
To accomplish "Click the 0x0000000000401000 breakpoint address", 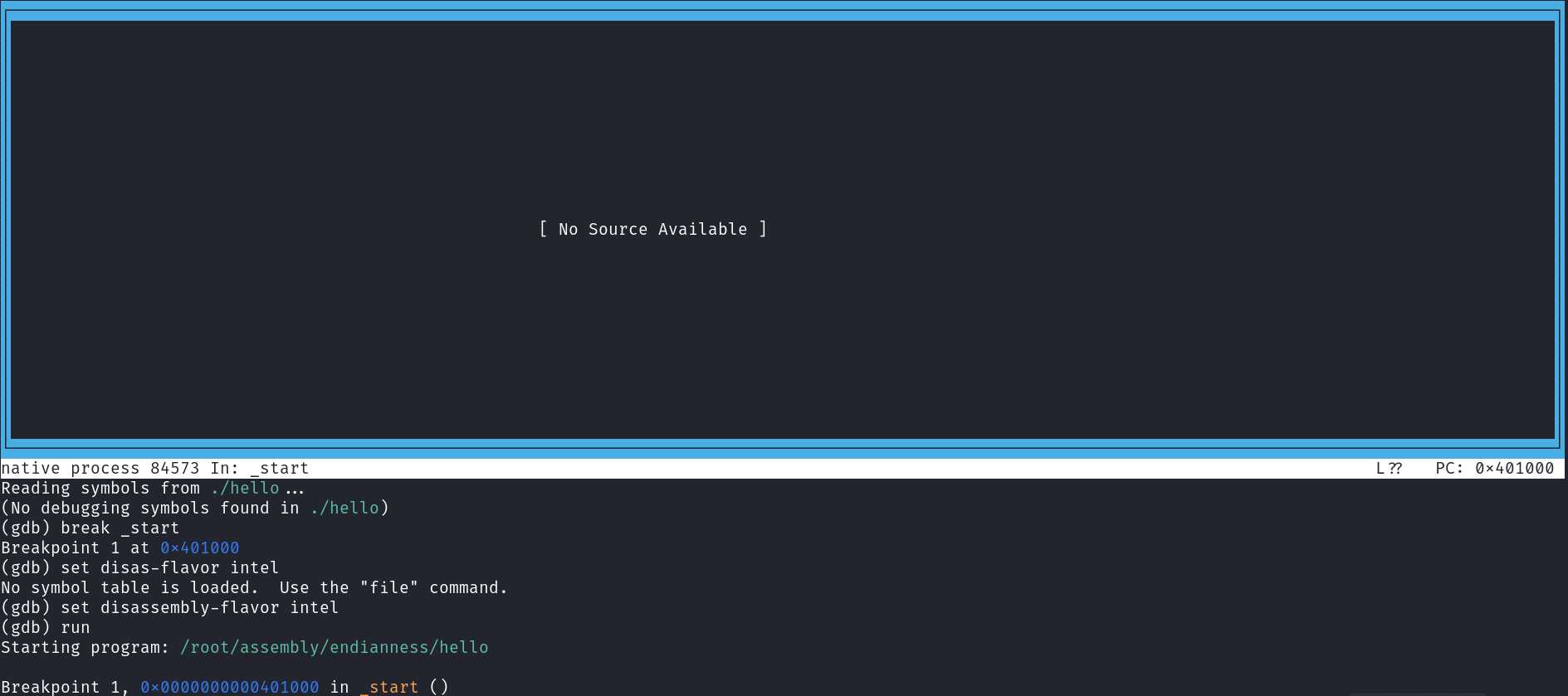I will pos(229,687).
